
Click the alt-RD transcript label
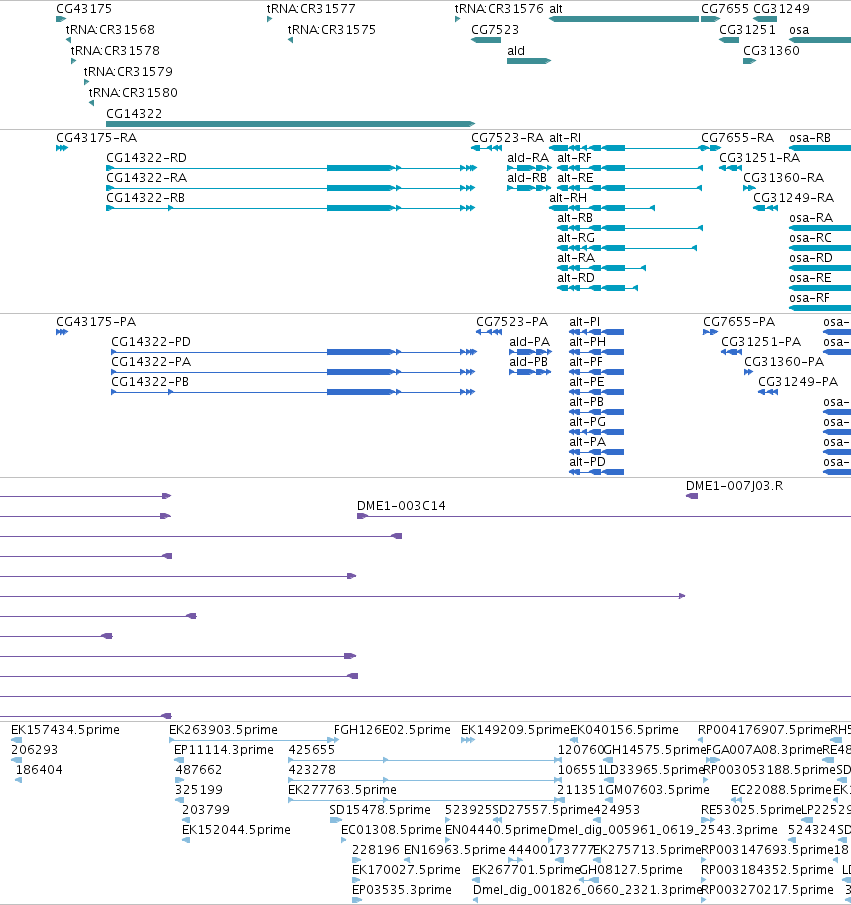[576, 278]
